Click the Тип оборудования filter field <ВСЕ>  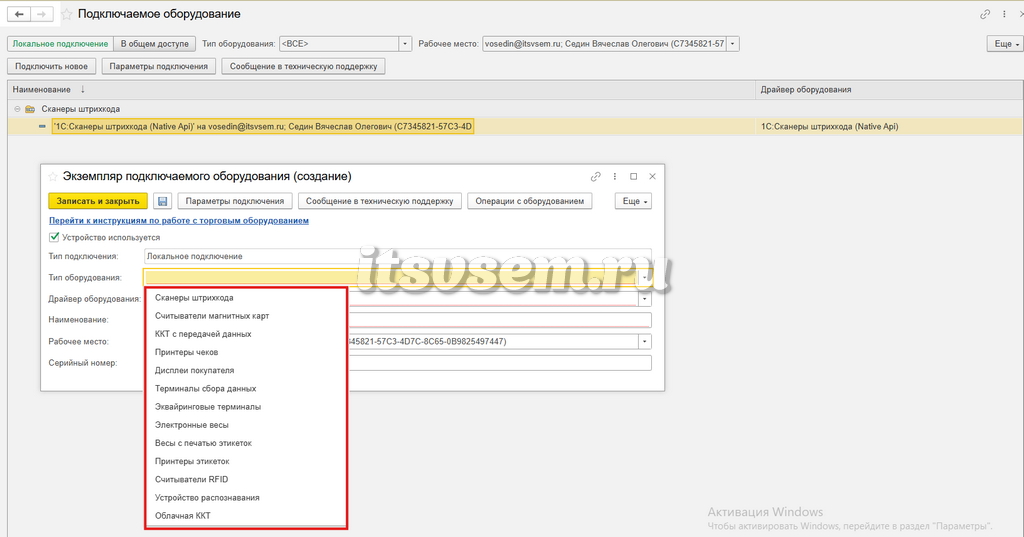pyautogui.click(x=339, y=44)
